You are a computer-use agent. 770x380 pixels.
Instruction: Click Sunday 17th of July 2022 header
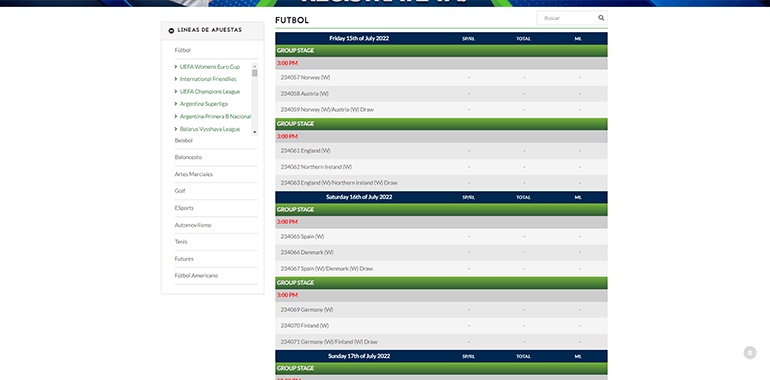pyautogui.click(x=359, y=356)
